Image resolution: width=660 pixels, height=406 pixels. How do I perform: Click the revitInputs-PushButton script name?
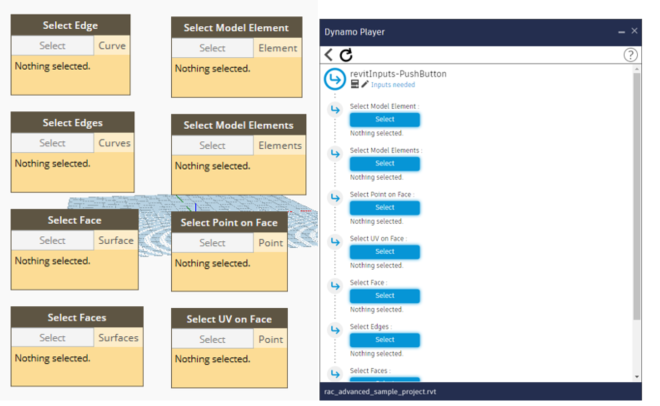(398, 74)
